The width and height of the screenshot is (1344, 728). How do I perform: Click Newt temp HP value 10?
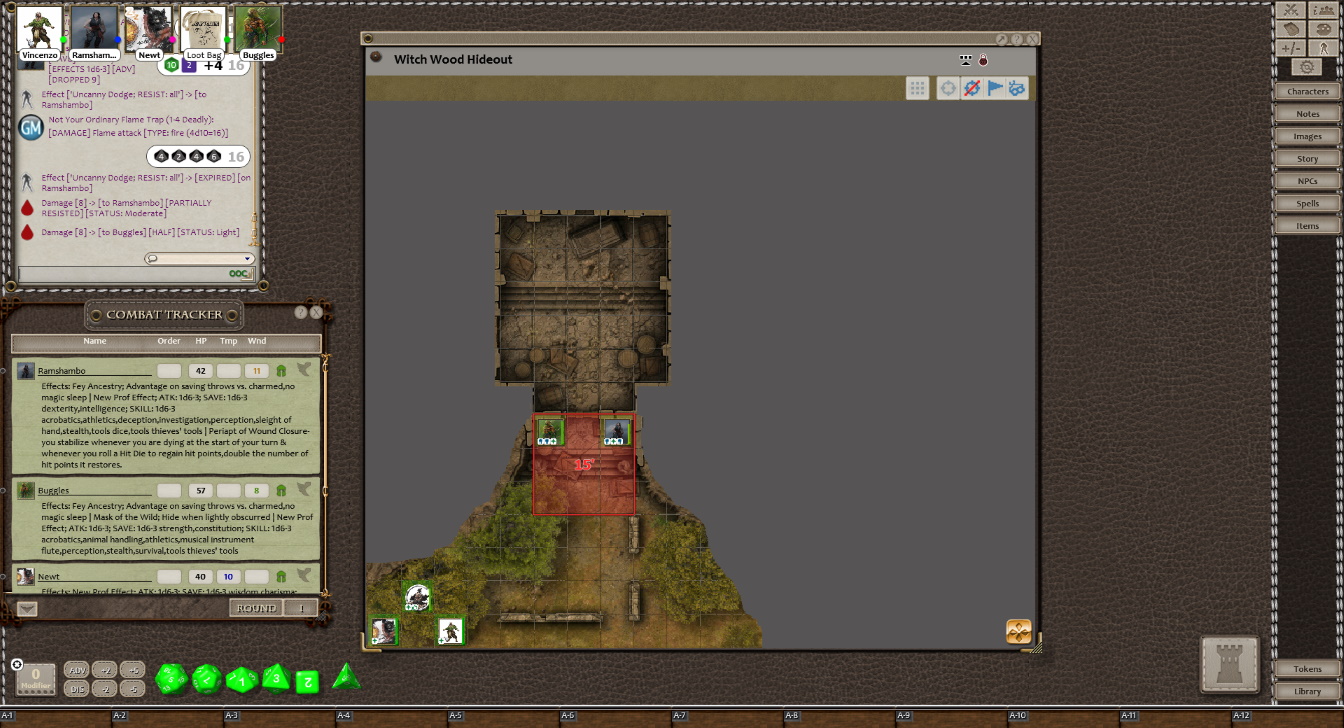[x=228, y=576]
